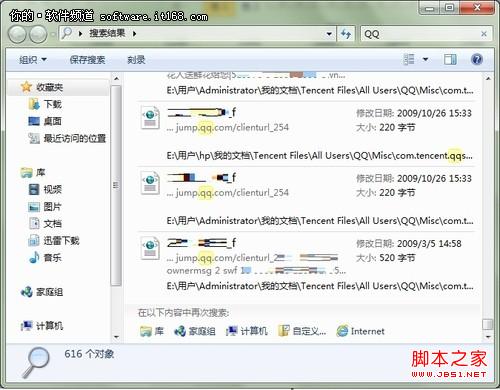Select 家庭组 in the navigation pane
Viewport: 500px width, 390px height.
(49, 292)
